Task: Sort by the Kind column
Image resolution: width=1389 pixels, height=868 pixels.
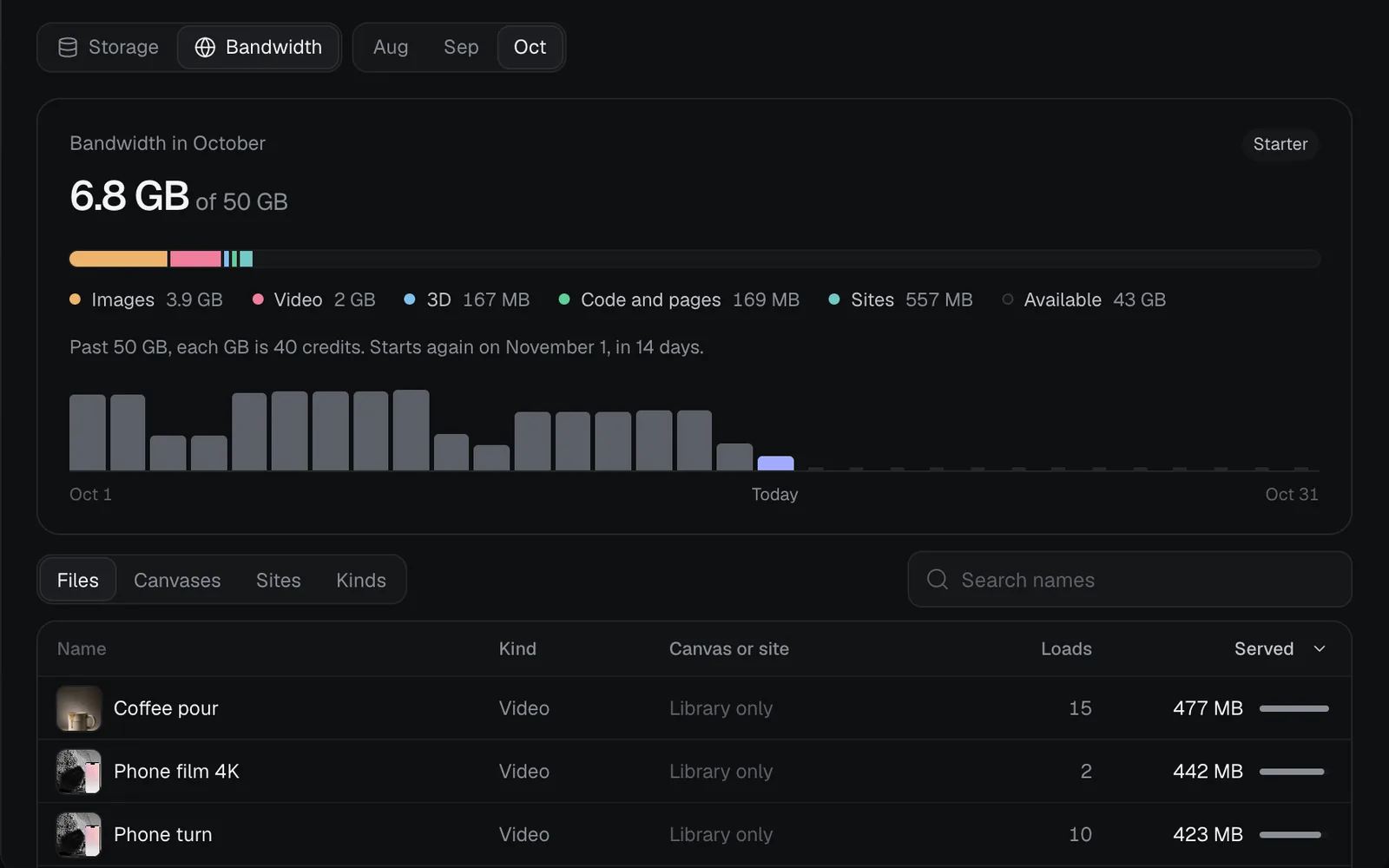Action: tap(517, 649)
